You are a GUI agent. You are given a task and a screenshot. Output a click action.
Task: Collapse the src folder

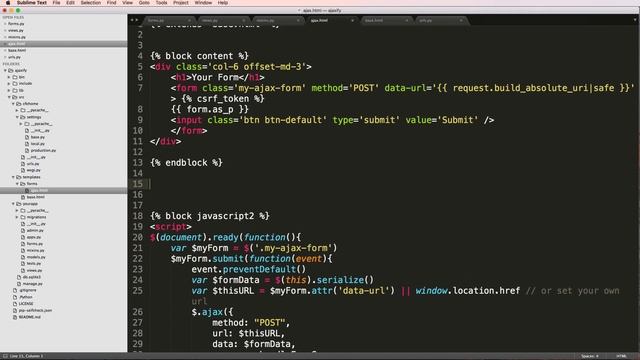(9, 97)
